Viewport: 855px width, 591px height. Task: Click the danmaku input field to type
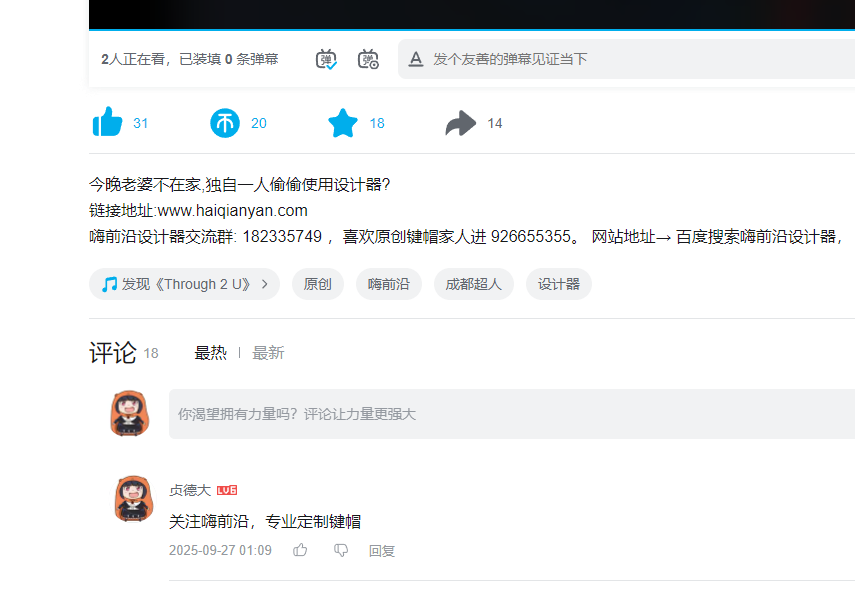[x=600, y=59]
